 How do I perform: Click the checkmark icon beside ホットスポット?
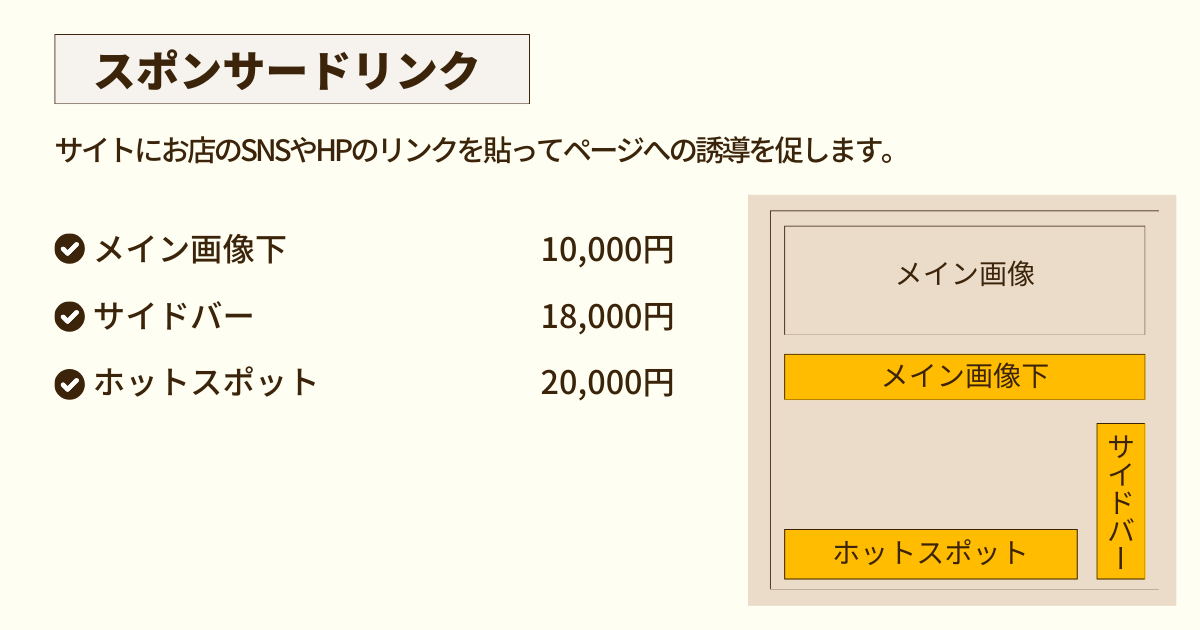point(68,383)
